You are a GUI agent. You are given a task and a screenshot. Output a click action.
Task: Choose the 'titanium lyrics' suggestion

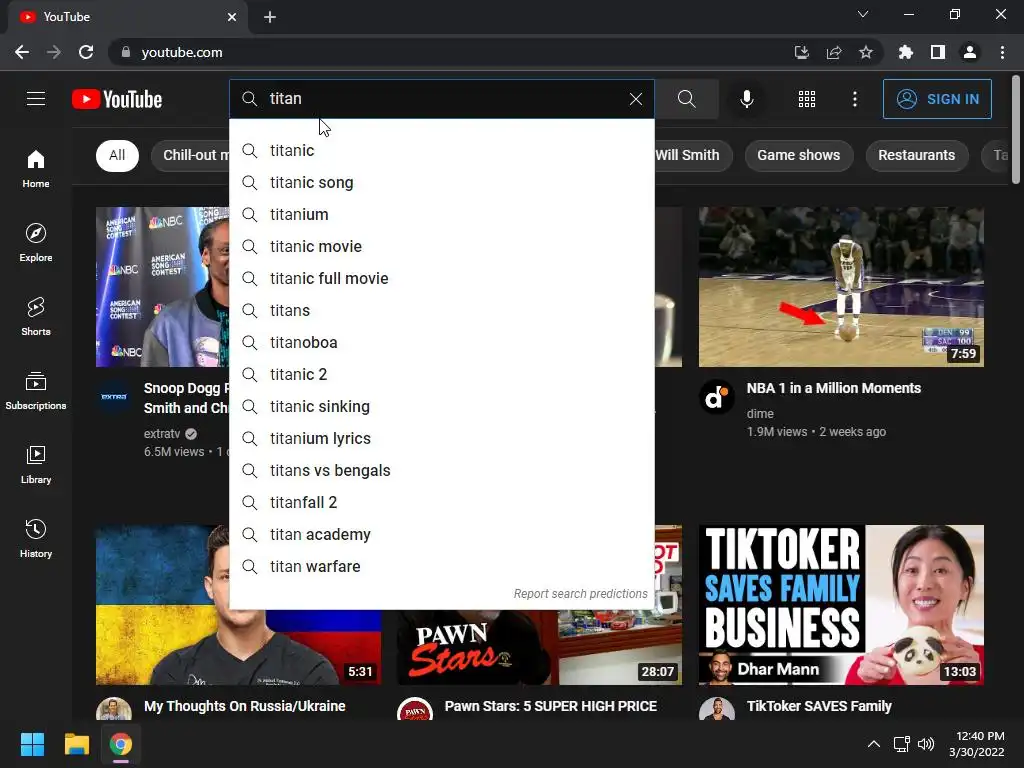[x=441, y=439]
